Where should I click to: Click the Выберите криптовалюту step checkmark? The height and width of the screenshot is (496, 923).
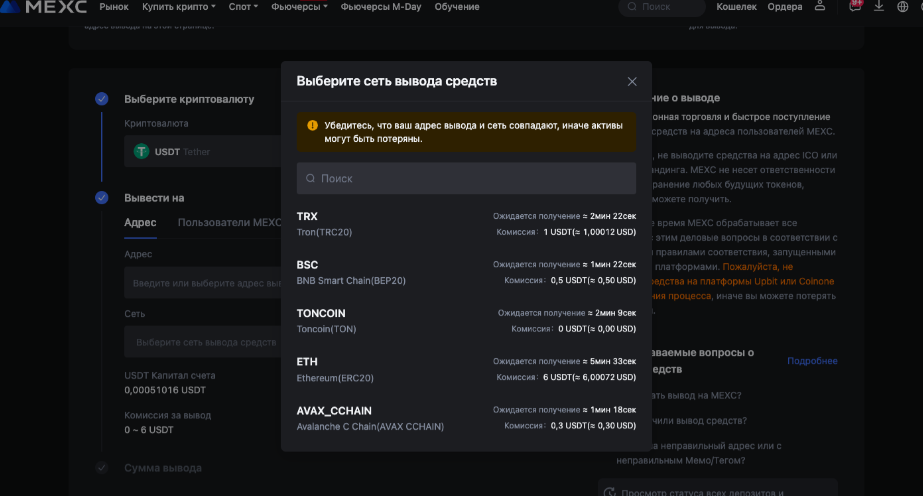102,99
